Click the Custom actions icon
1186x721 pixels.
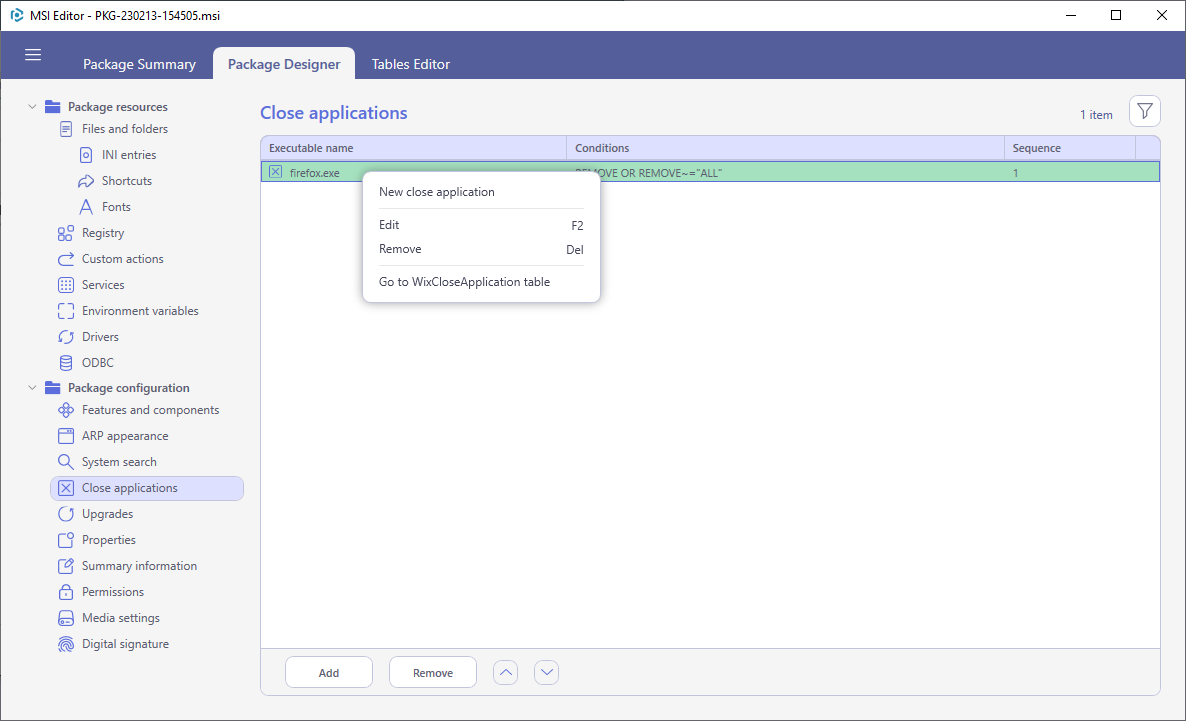click(66, 259)
